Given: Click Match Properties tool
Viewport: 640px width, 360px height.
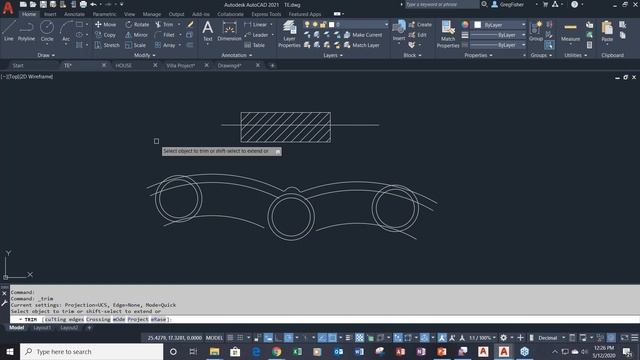Looking at the screenshot, I should pos(448,34).
